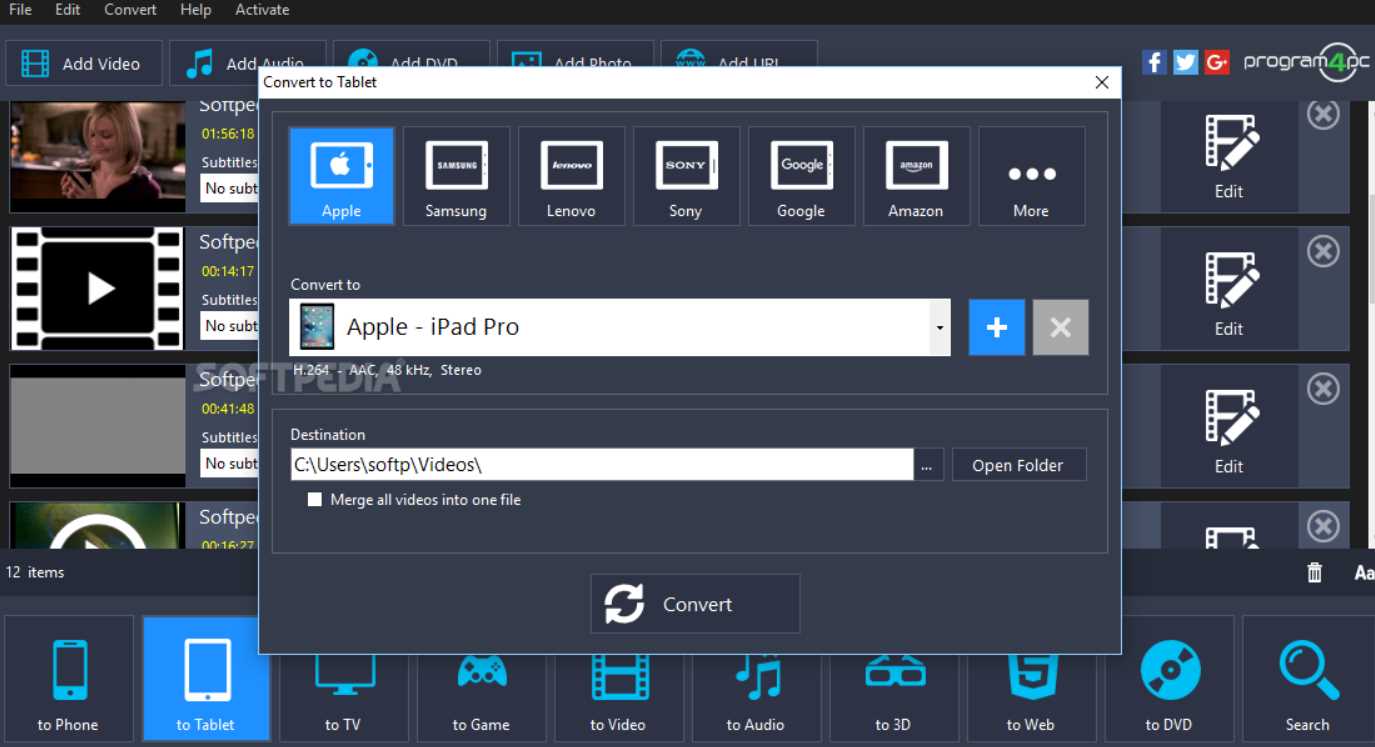
Task: Open the Twitter page link
Action: (1186, 62)
